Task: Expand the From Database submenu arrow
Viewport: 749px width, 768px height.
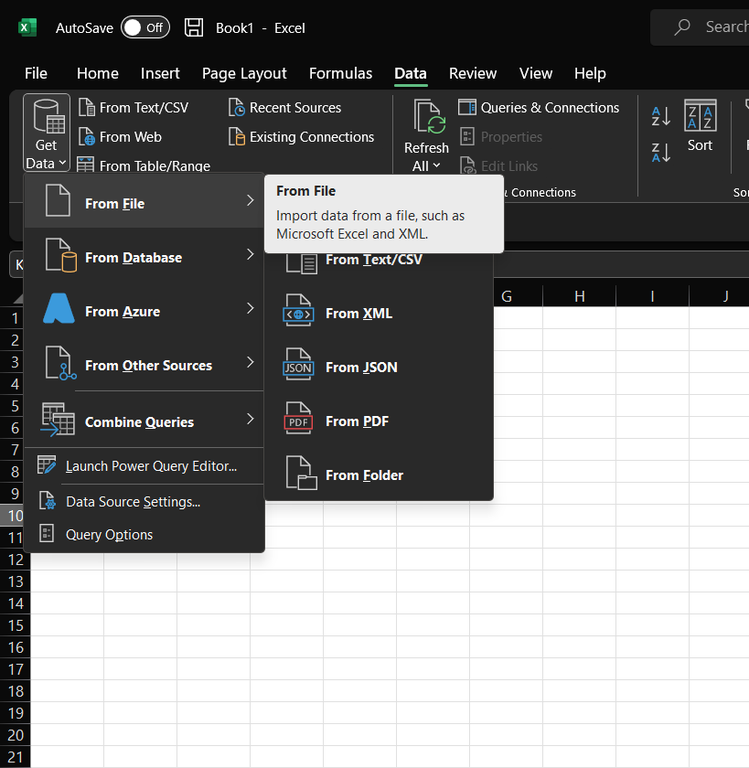Action: pyautogui.click(x=250, y=256)
